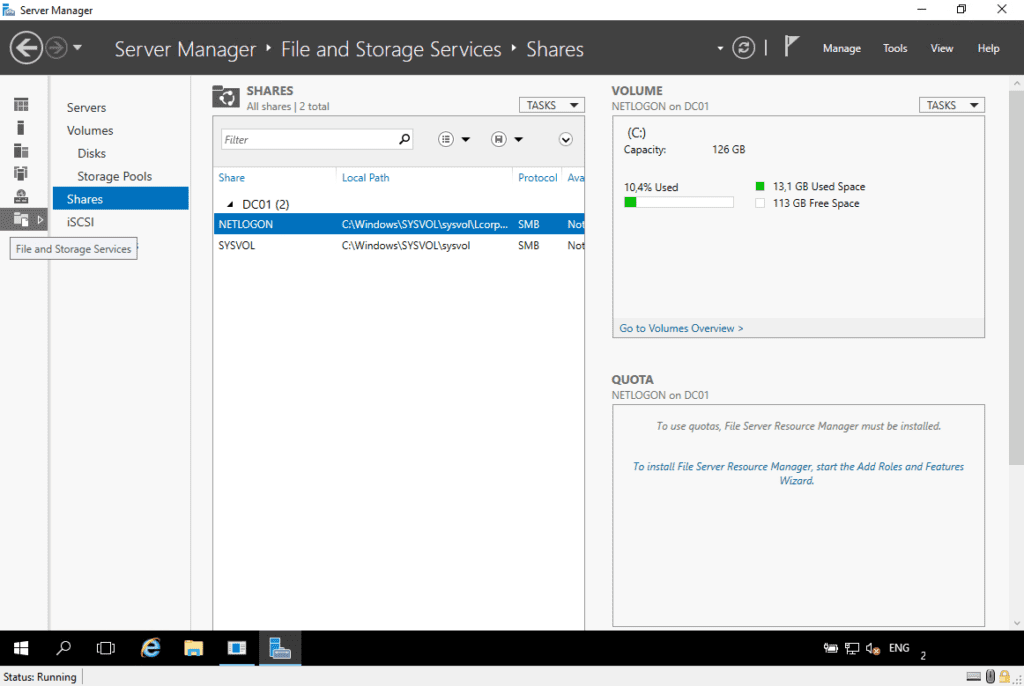Image resolution: width=1024 pixels, height=686 pixels.
Task: Click the C:\Windows\SYSVOL\sysvol path cell
Action: 406,245
